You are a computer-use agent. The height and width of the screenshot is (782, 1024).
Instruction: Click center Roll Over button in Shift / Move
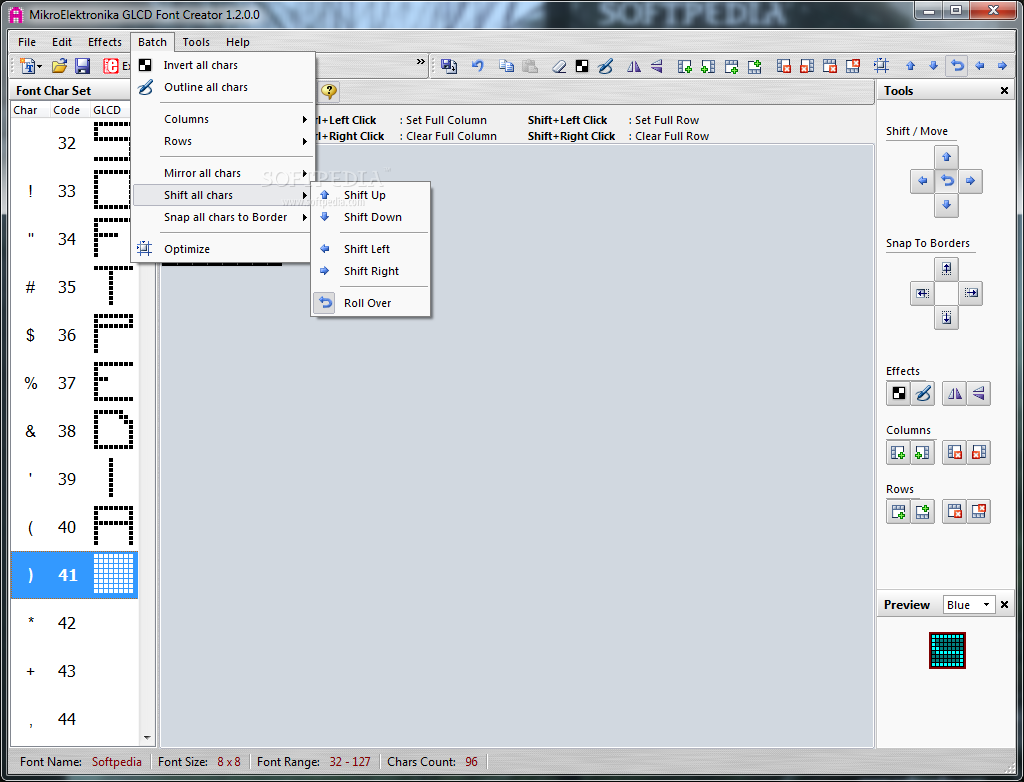point(946,181)
